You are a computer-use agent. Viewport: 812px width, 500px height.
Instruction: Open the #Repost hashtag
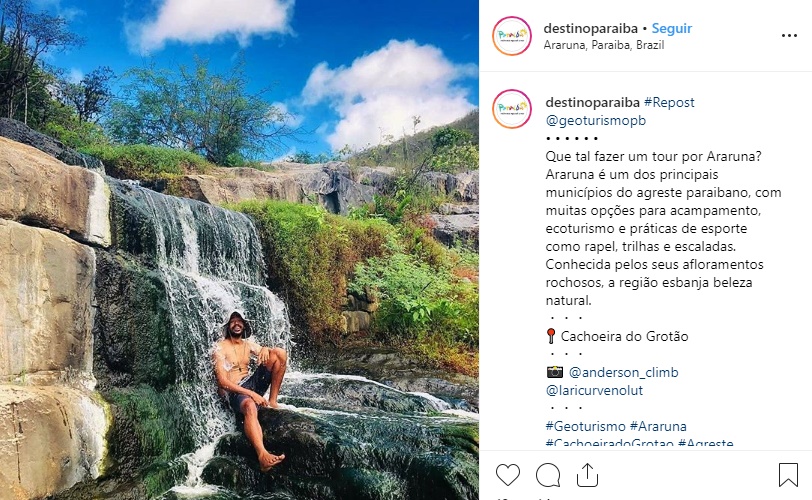[669, 102]
